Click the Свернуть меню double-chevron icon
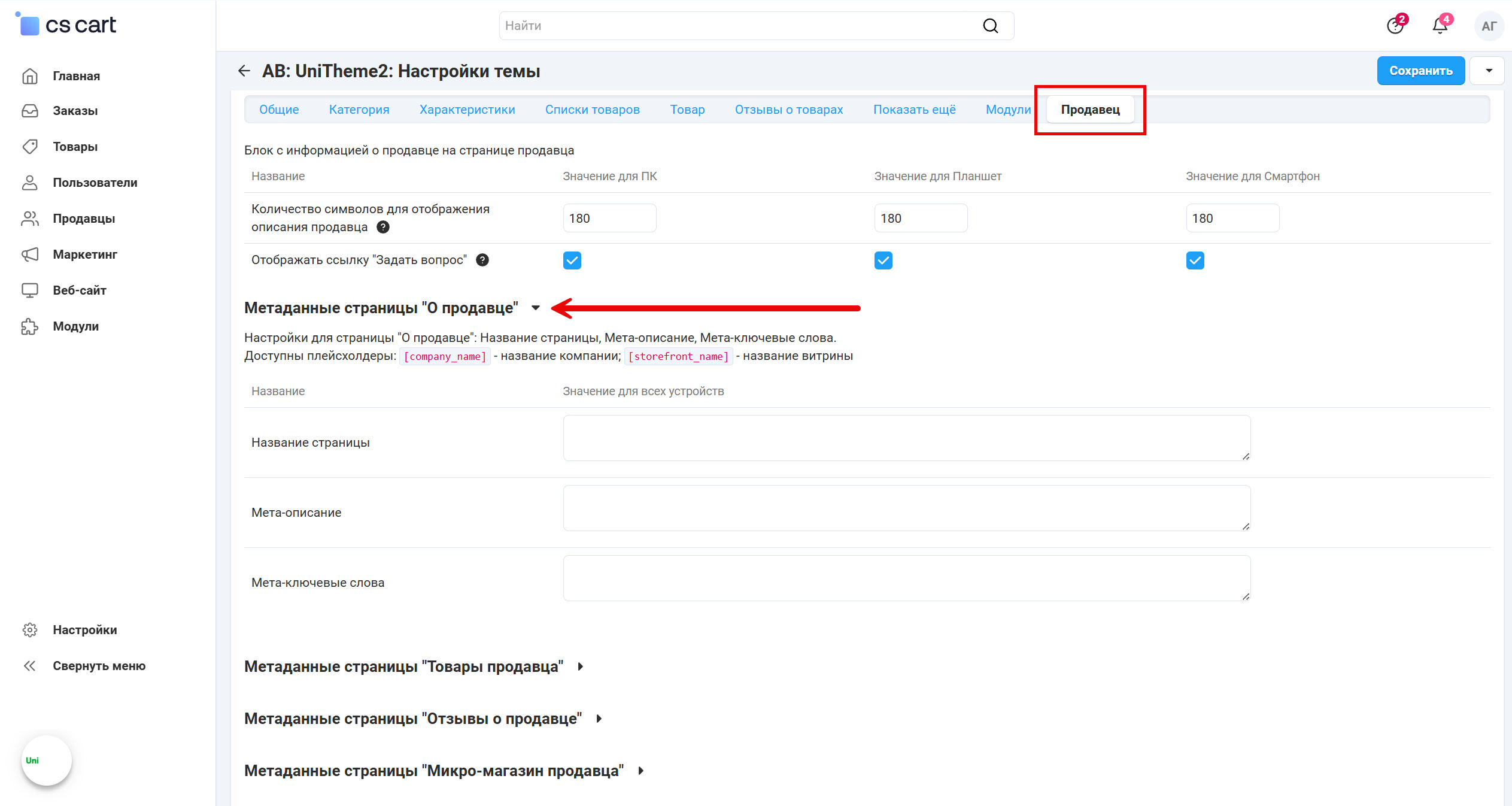This screenshot has height=806, width=1512. (30, 666)
